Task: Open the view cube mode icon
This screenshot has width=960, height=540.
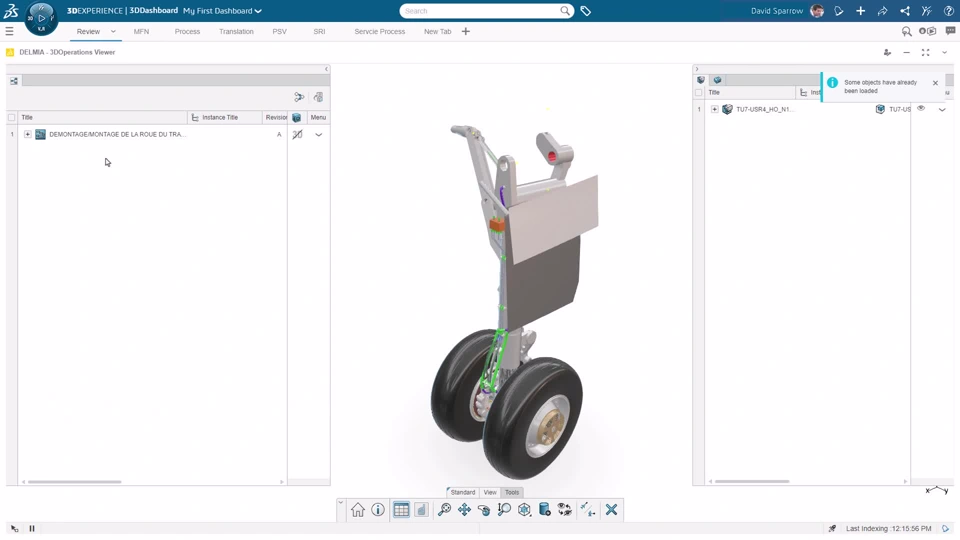Action: coord(525,509)
